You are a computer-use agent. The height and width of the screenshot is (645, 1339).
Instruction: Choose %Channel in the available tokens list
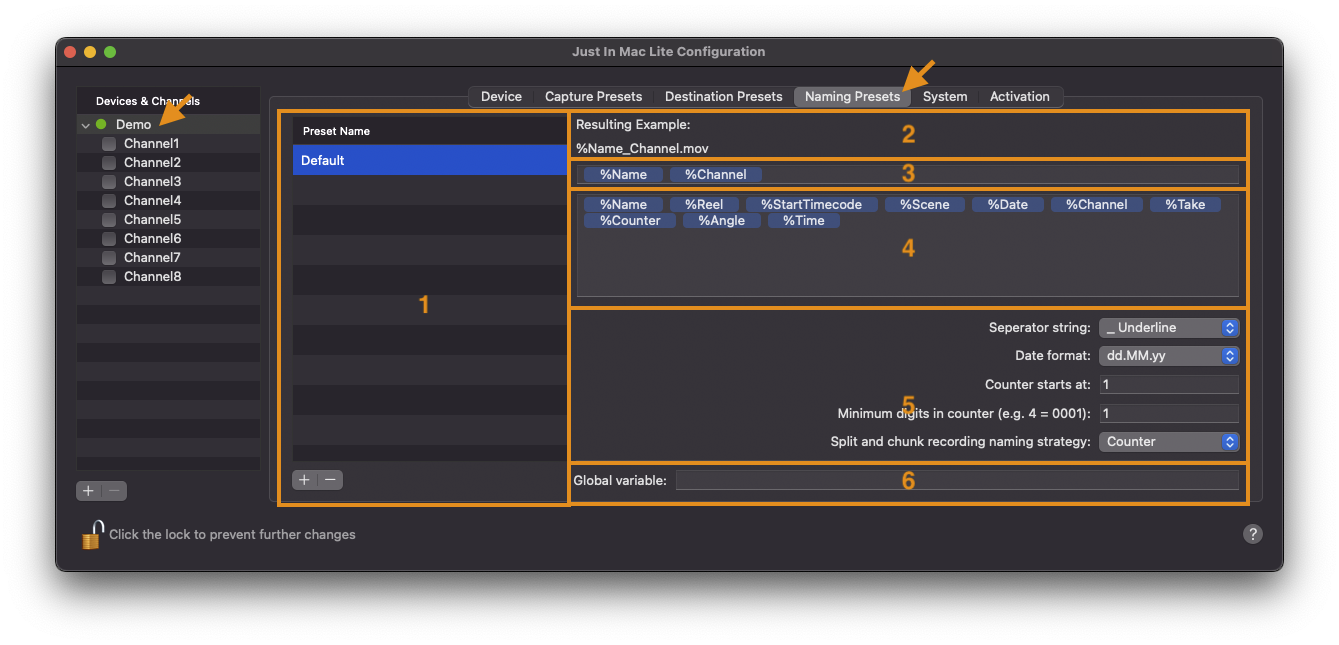tap(1096, 205)
